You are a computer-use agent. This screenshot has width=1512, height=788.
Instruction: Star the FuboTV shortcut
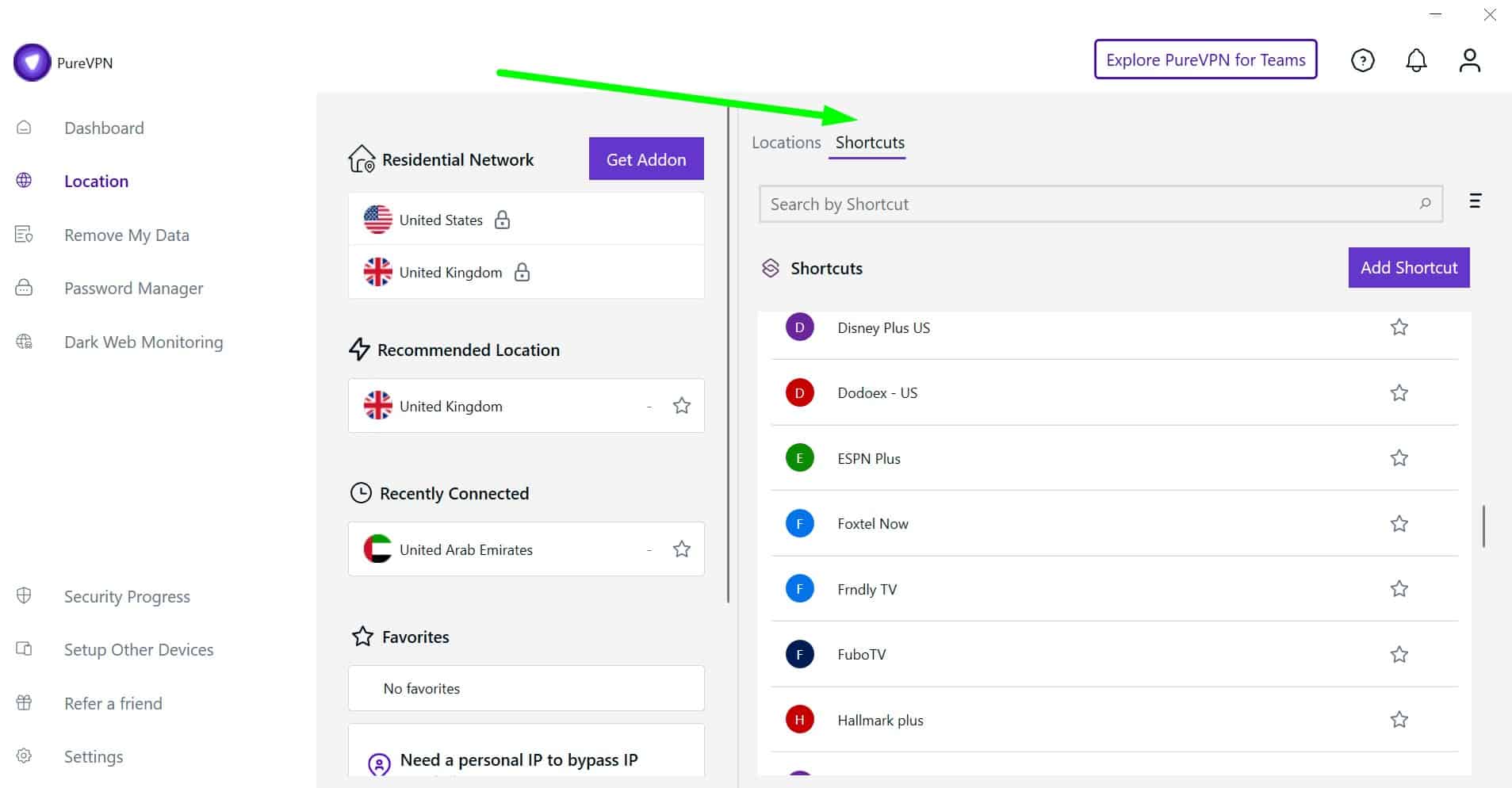tap(1399, 654)
